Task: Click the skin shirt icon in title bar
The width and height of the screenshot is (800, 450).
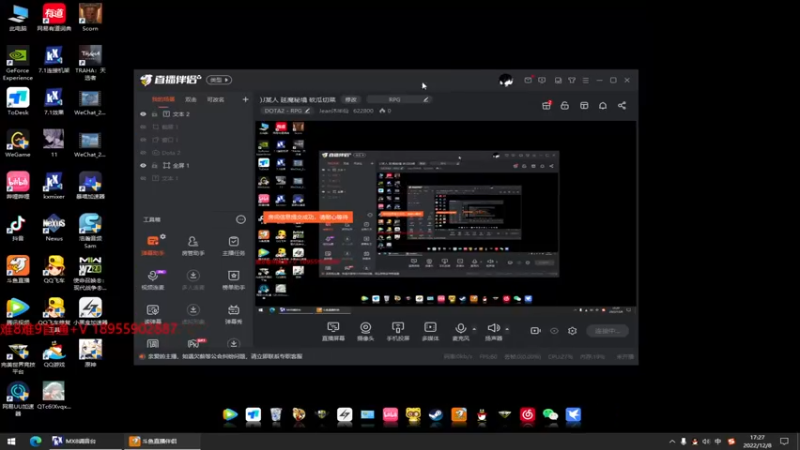Action: 572,80
